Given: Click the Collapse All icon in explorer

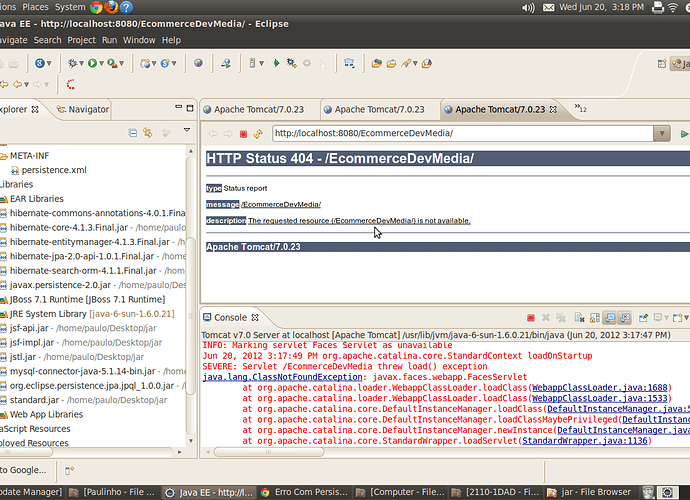Looking at the screenshot, I should tap(133, 133).
